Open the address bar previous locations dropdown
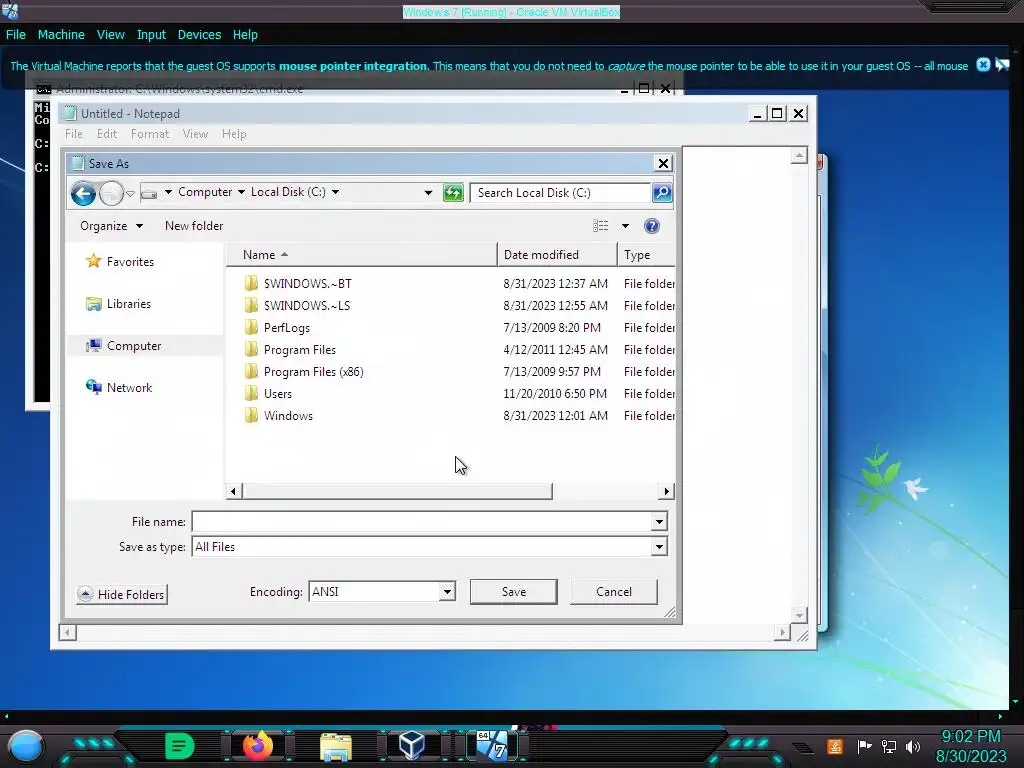1024x768 pixels. pyautogui.click(x=428, y=193)
